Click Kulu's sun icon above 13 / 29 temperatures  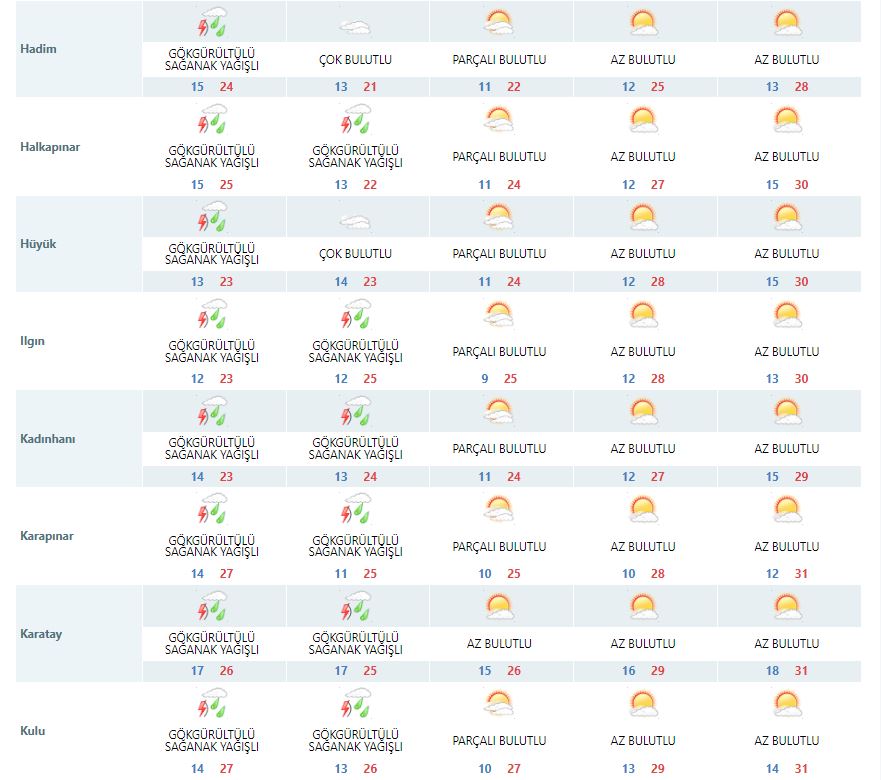tap(643, 706)
